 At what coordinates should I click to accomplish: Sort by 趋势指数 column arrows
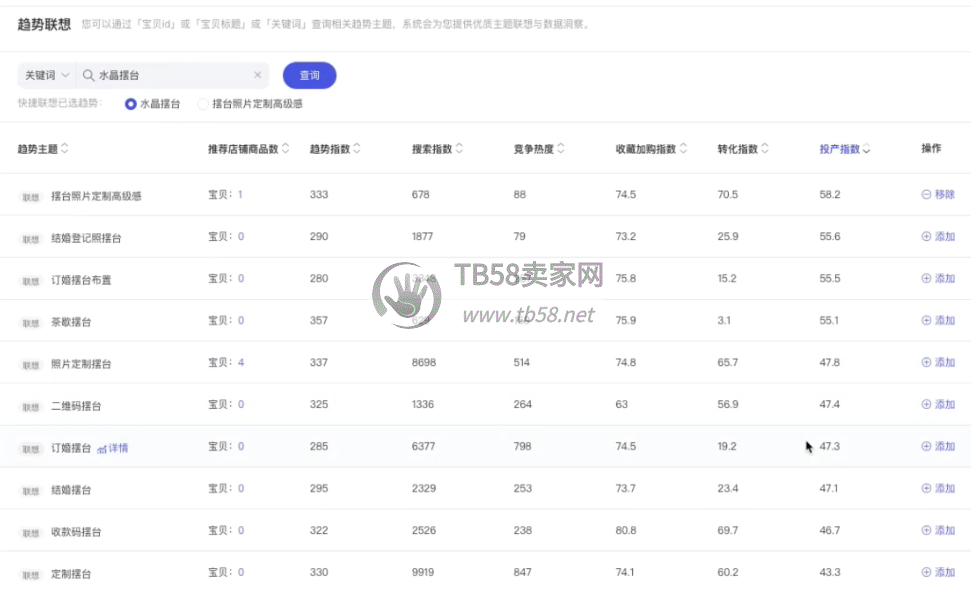click(x=357, y=149)
